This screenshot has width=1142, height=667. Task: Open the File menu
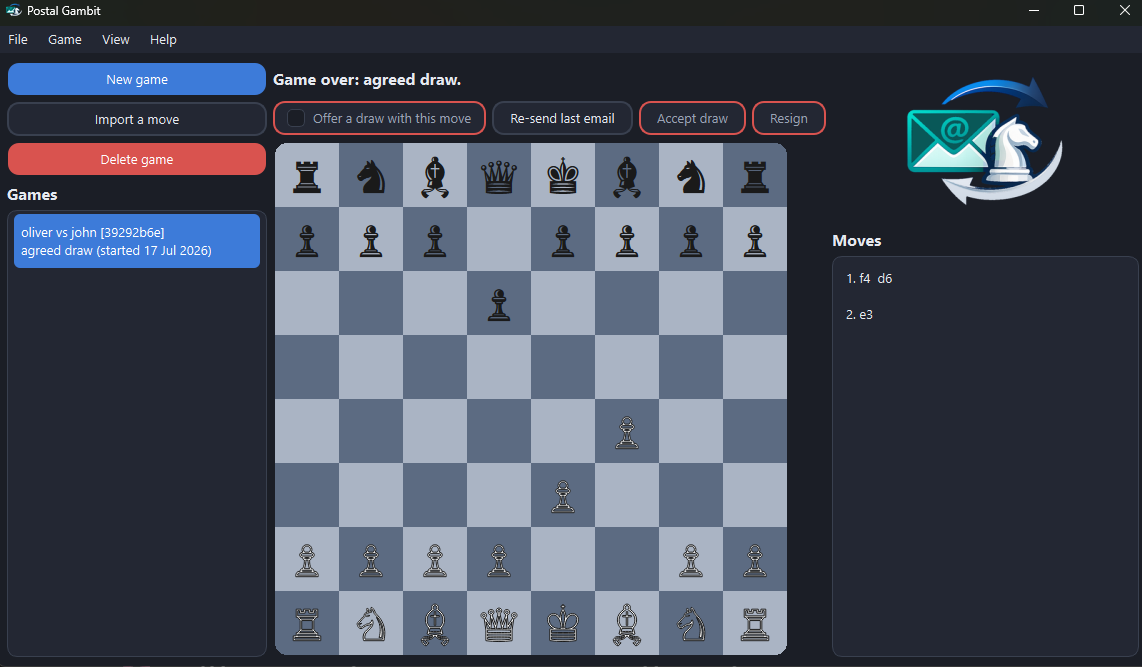coord(17,39)
